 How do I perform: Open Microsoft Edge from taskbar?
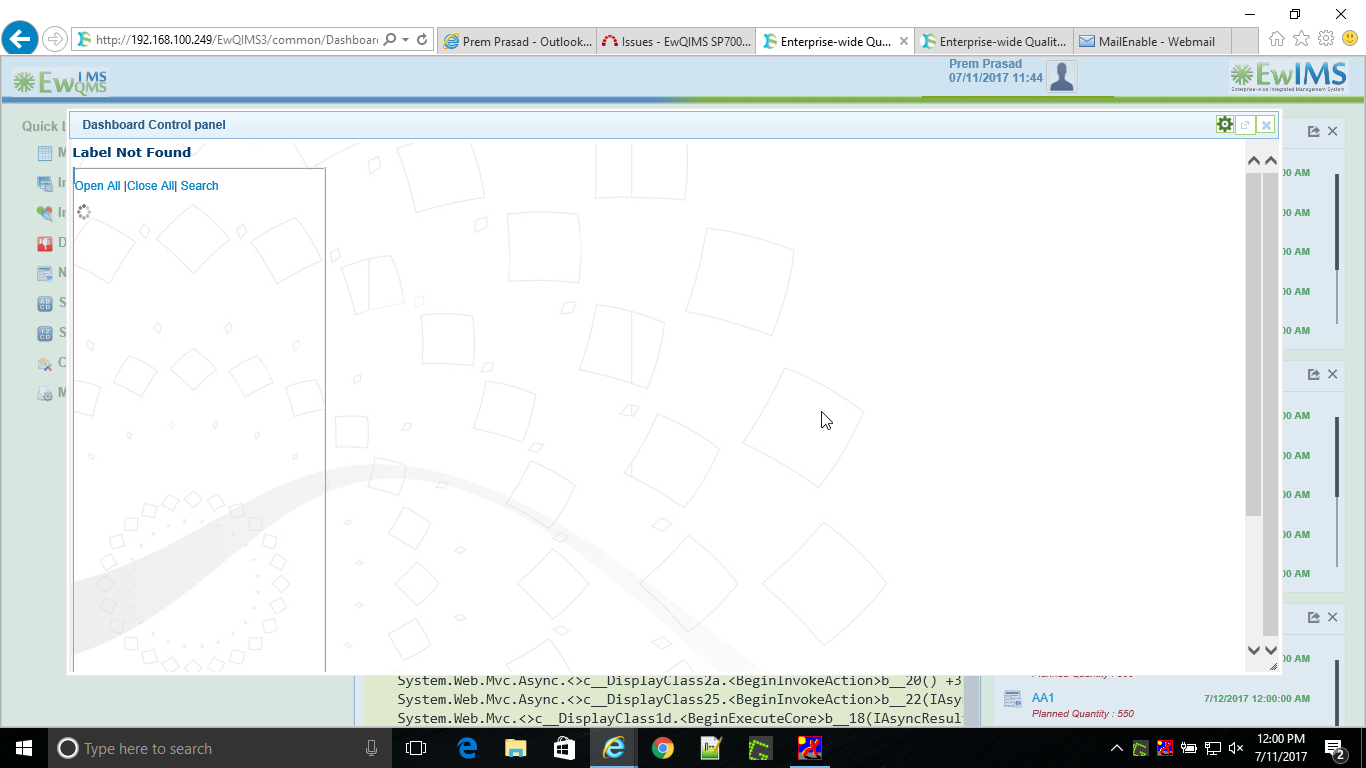(x=467, y=748)
